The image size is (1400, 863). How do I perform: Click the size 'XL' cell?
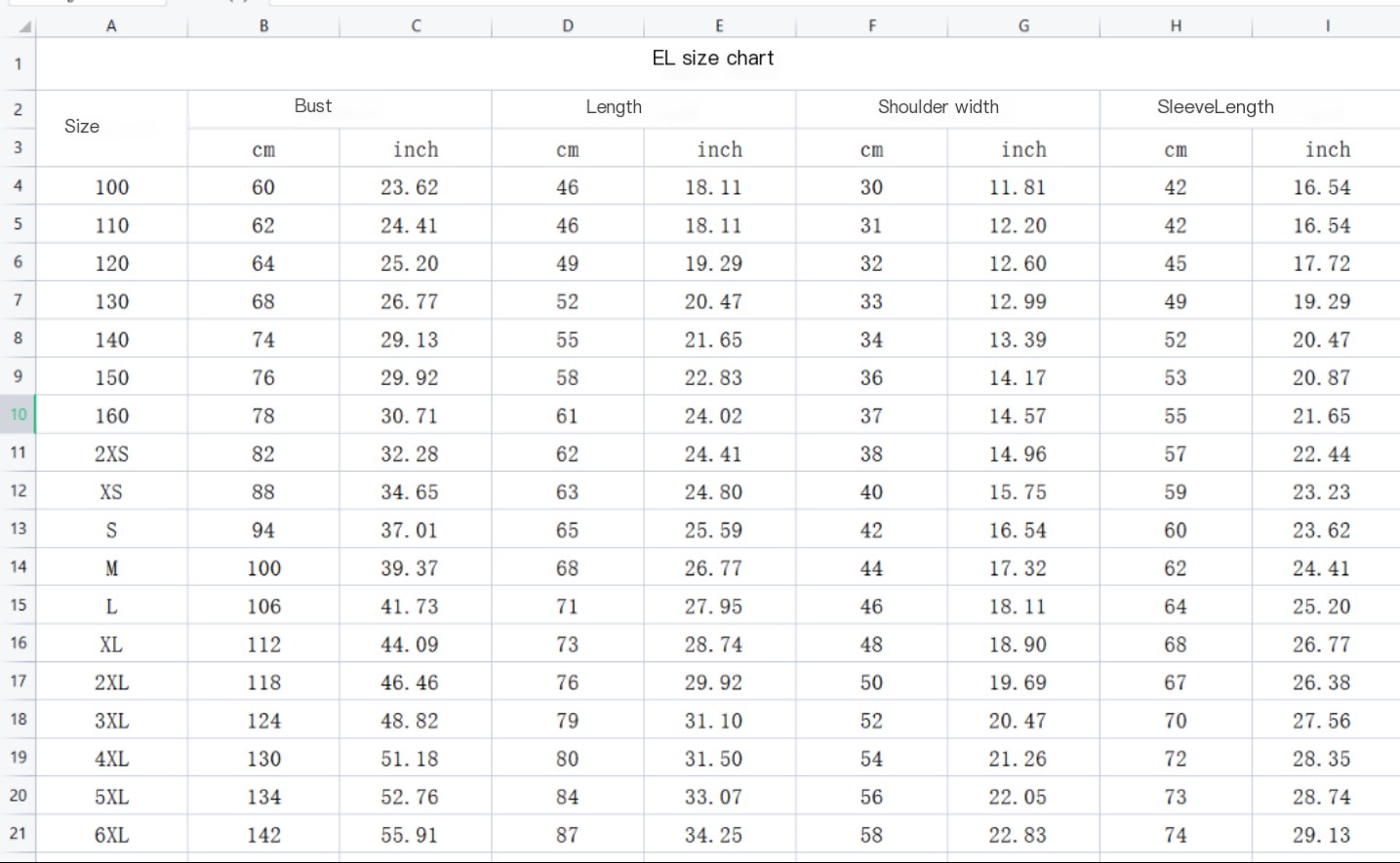pos(111,645)
